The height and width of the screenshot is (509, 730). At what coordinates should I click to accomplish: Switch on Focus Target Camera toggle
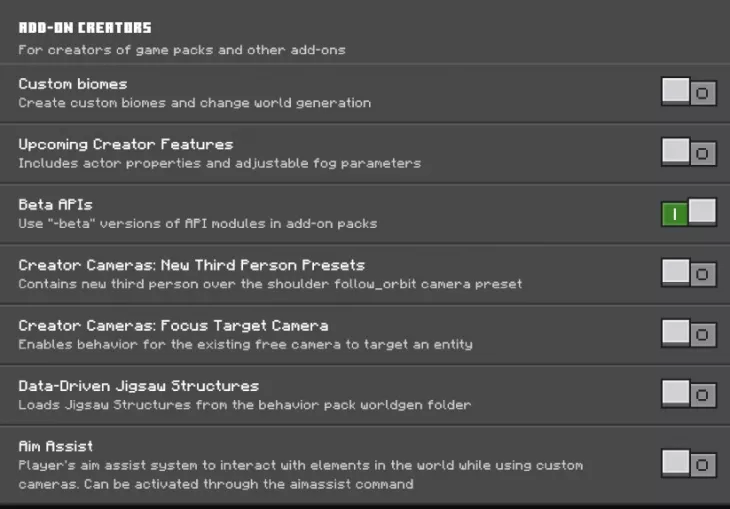coord(689,334)
